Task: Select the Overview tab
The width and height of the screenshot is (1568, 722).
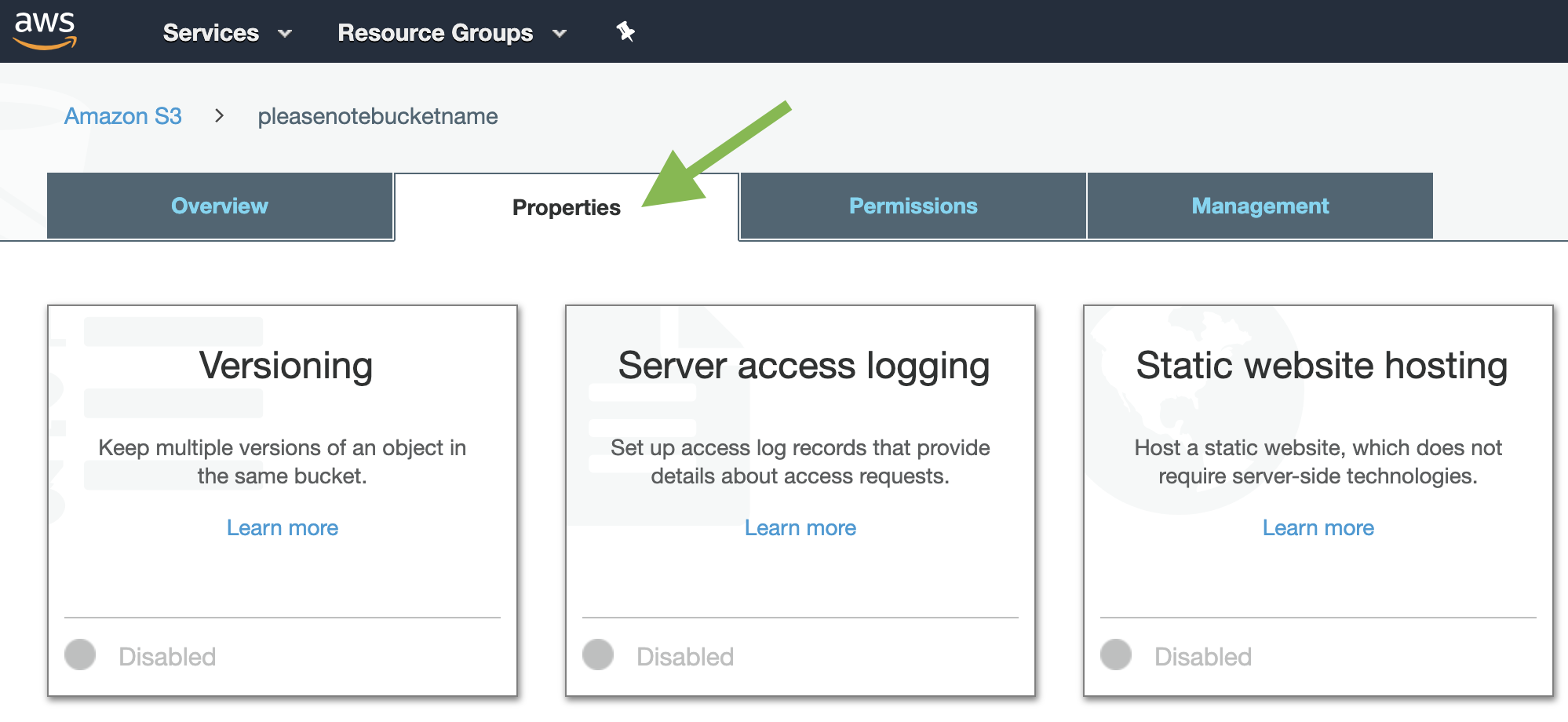Action: tap(219, 206)
